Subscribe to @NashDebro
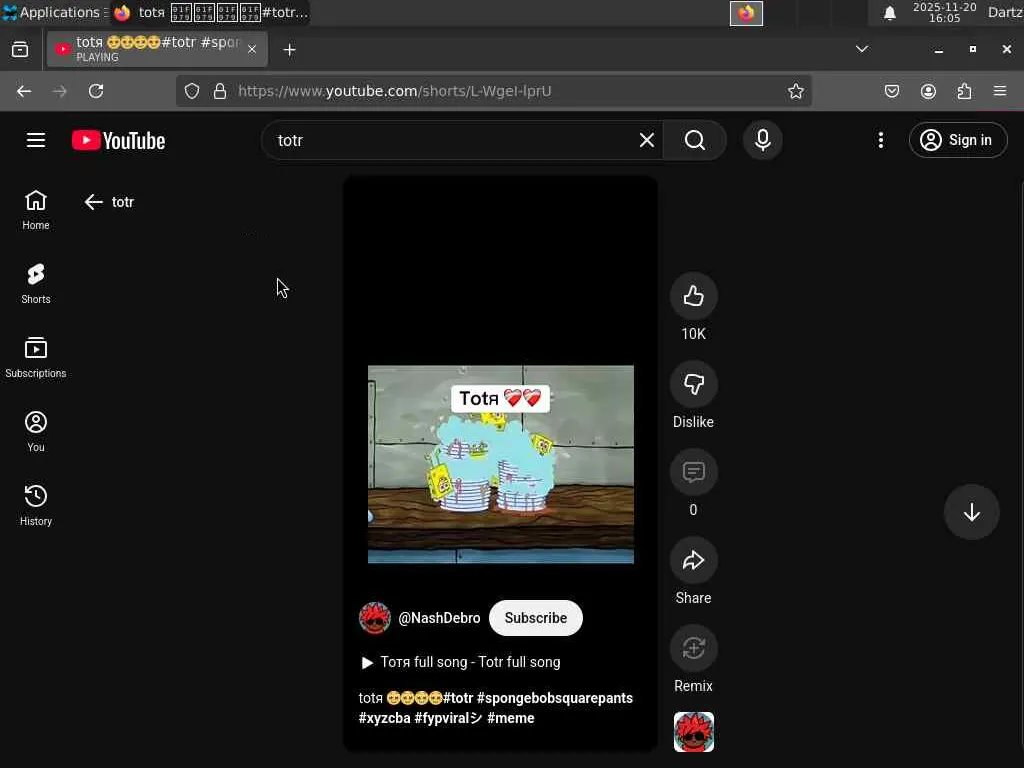The image size is (1024, 768). (536, 618)
